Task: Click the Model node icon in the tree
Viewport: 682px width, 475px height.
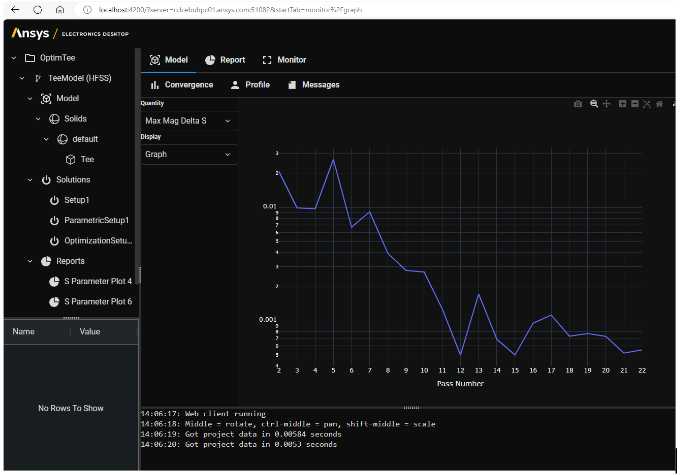Action: 46,99
